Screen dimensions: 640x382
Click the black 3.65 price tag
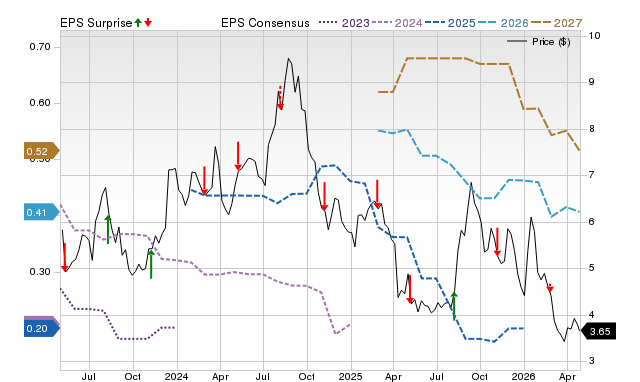pyautogui.click(x=598, y=331)
